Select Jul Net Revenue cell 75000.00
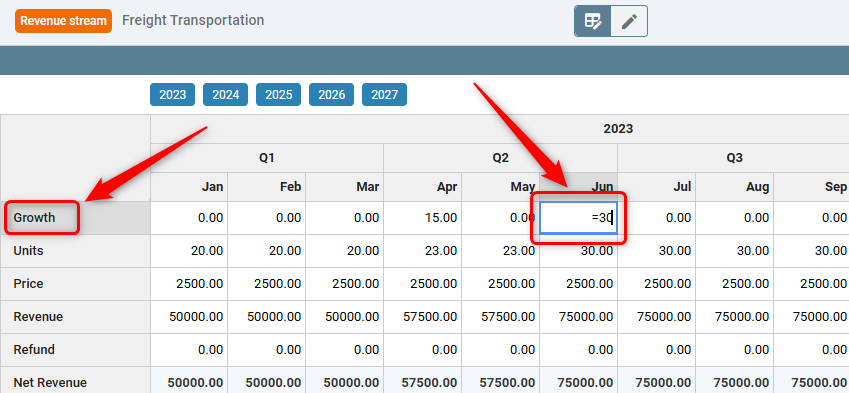Screen dimensions: 849x393 657,381
